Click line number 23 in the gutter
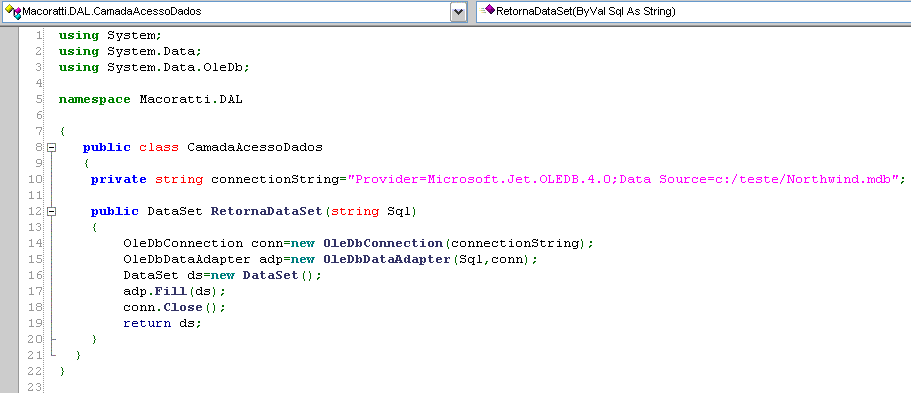911x393 pixels. (x=35, y=387)
